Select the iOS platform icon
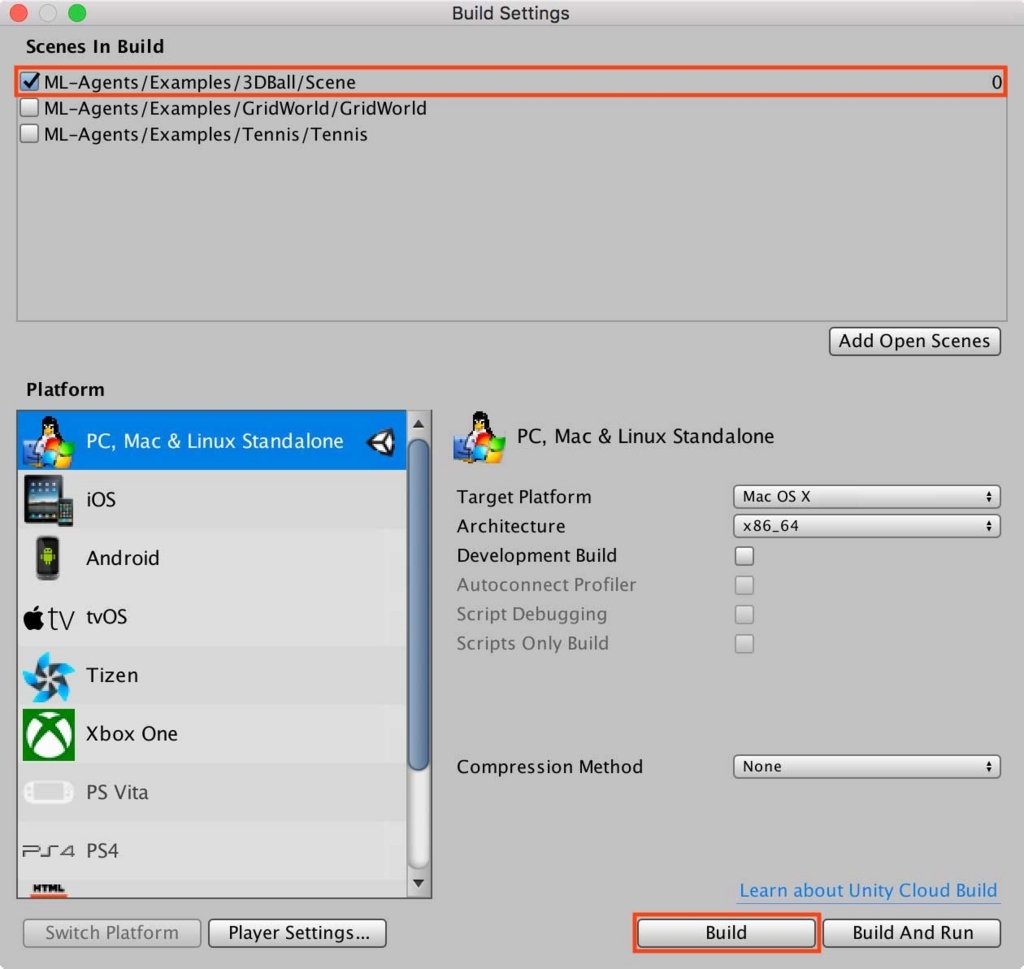1024x969 pixels. tap(48, 500)
